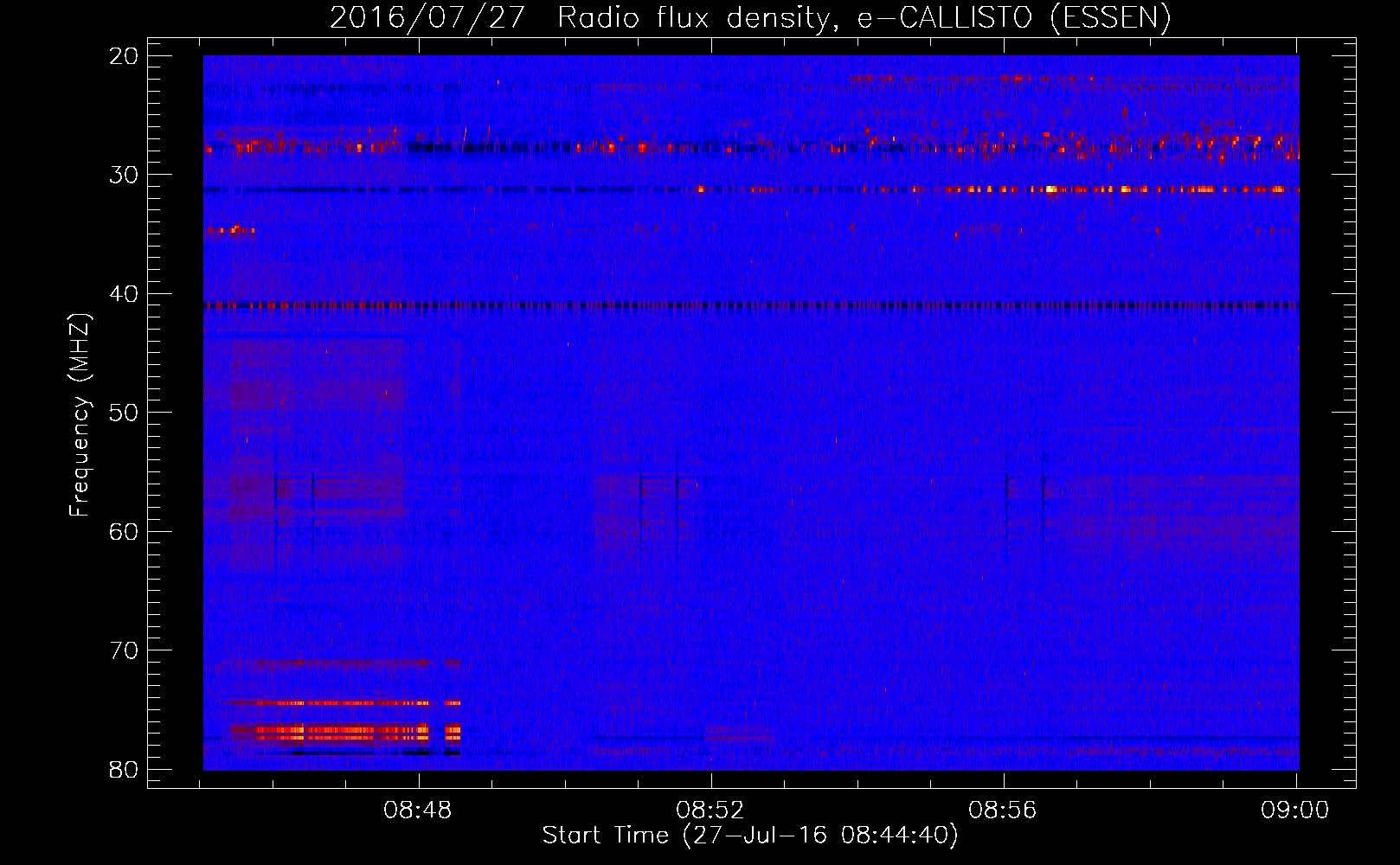The image size is (1400, 865).
Task: Click the 30 frequency tick label
Action: 124,175
